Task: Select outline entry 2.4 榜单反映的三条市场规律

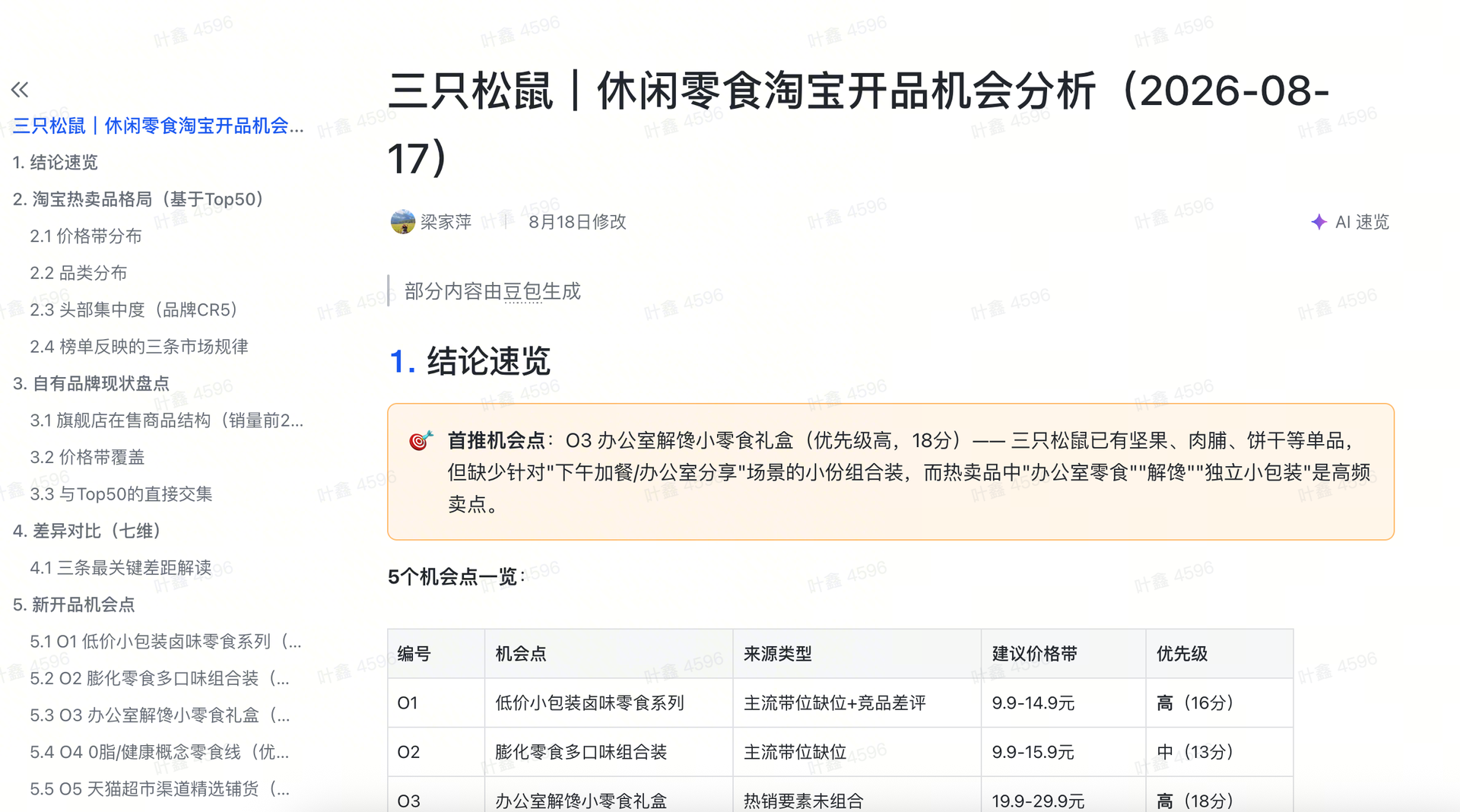Action: click(x=139, y=347)
